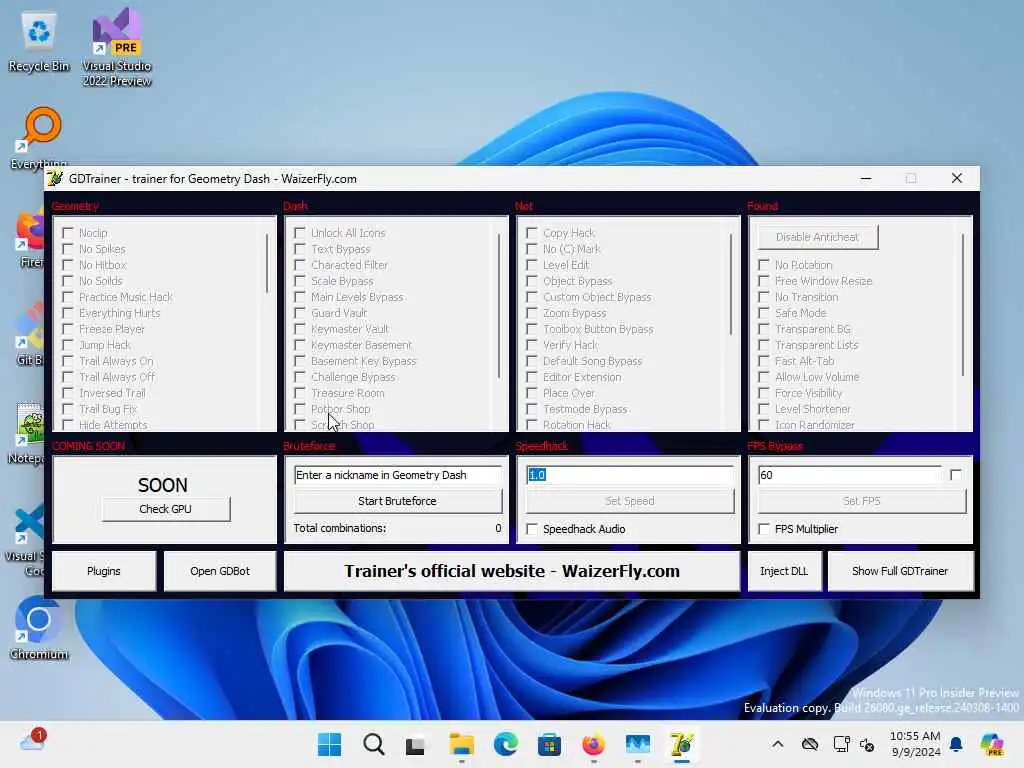Enable the Noclip checkbox
This screenshot has height=768, width=1024.
coord(68,232)
